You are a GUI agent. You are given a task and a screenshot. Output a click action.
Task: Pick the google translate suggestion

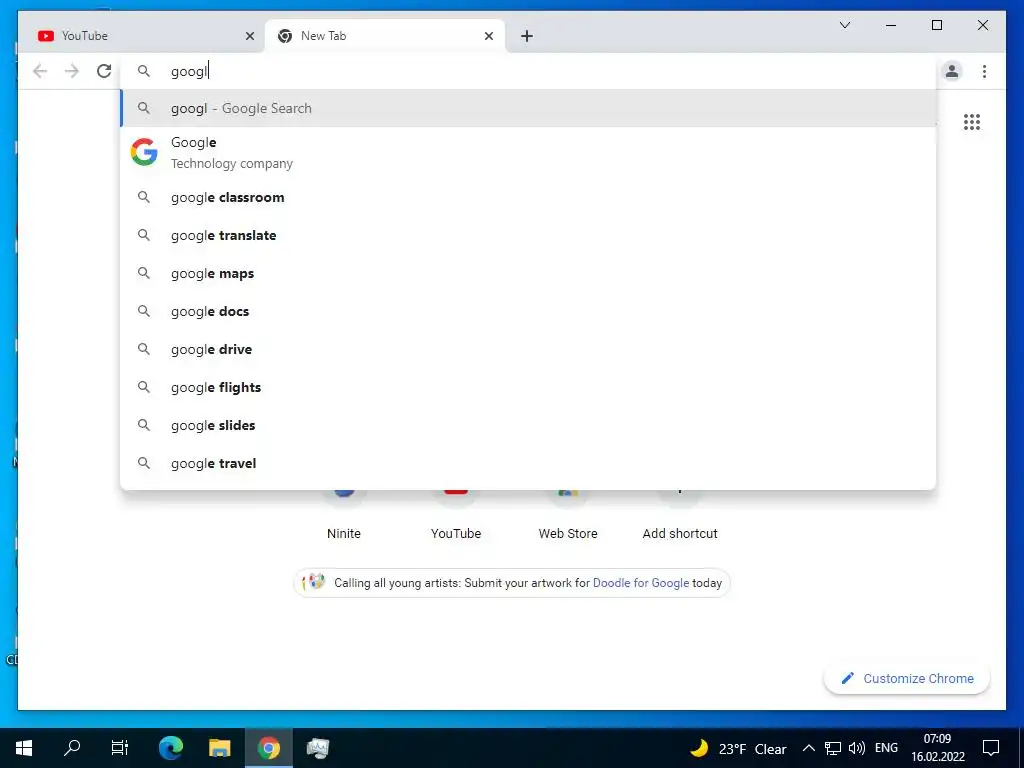[528, 235]
